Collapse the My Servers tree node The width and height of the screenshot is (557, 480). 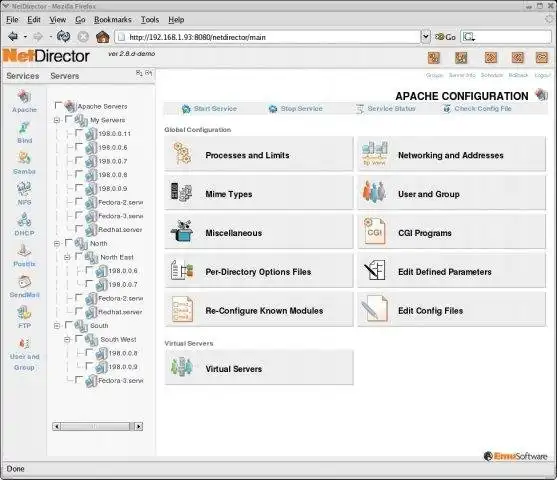(57, 120)
